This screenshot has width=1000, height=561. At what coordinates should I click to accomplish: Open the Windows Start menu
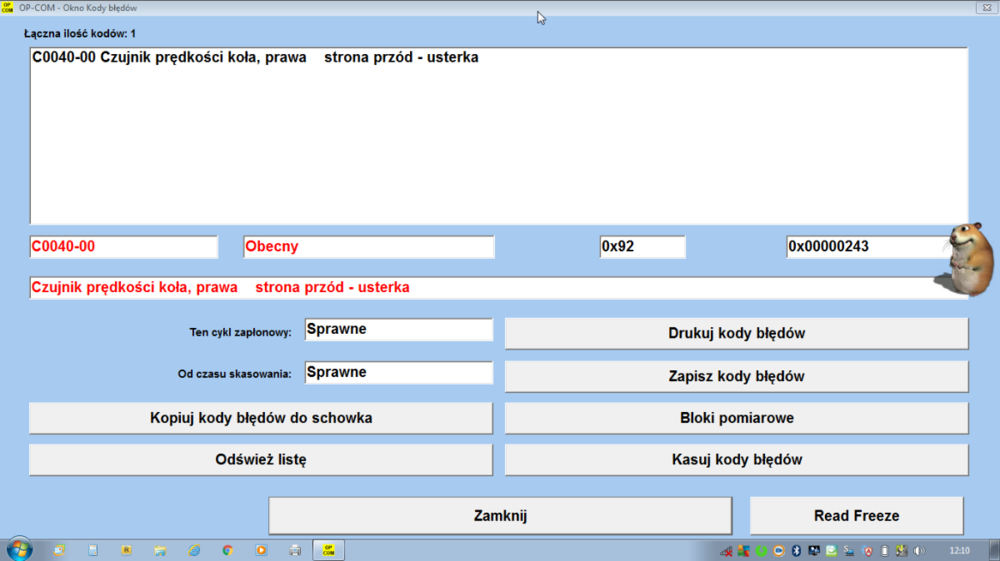(19, 549)
